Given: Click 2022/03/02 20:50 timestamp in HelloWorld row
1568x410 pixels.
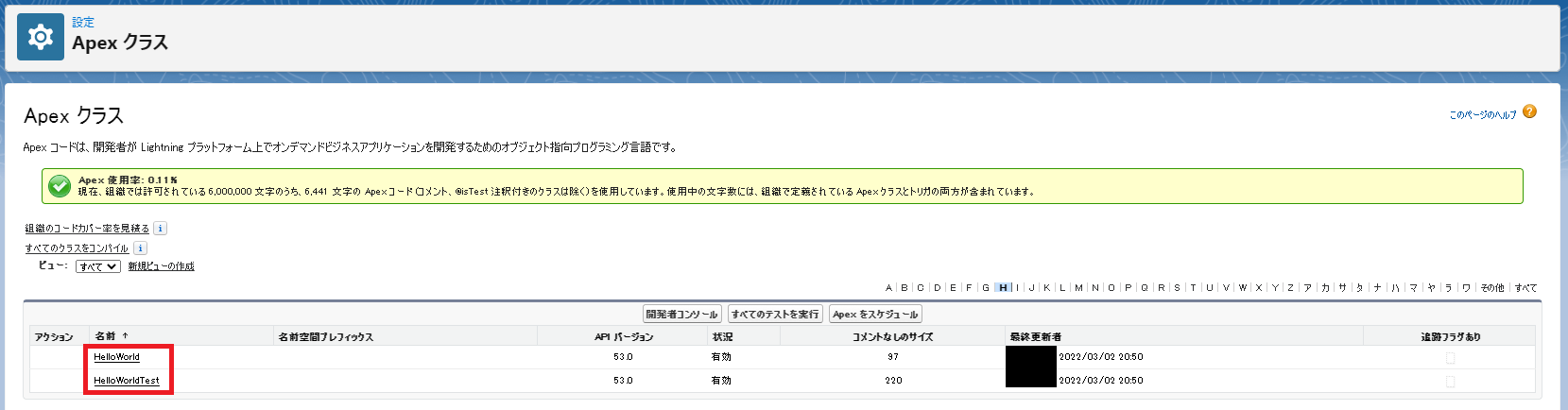Looking at the screenshot, I should 1101,357.
